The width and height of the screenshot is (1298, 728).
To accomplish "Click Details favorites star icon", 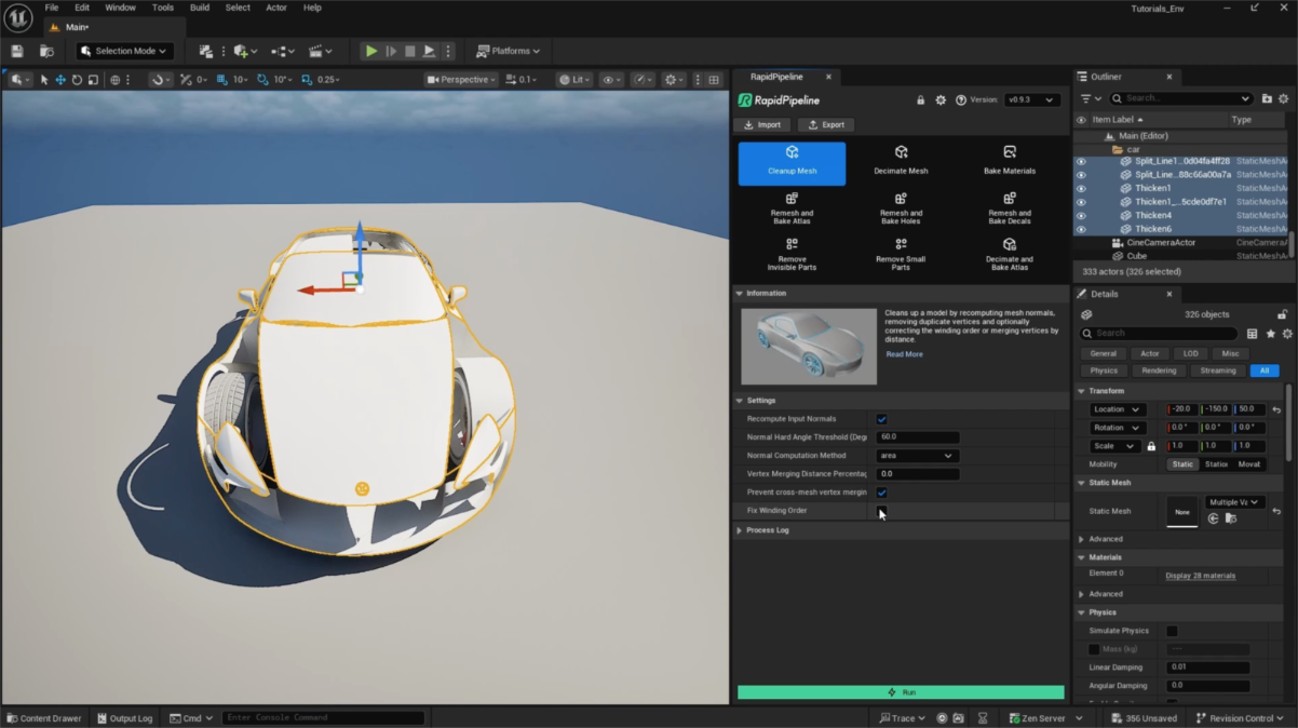I will tap(1271, 333).
